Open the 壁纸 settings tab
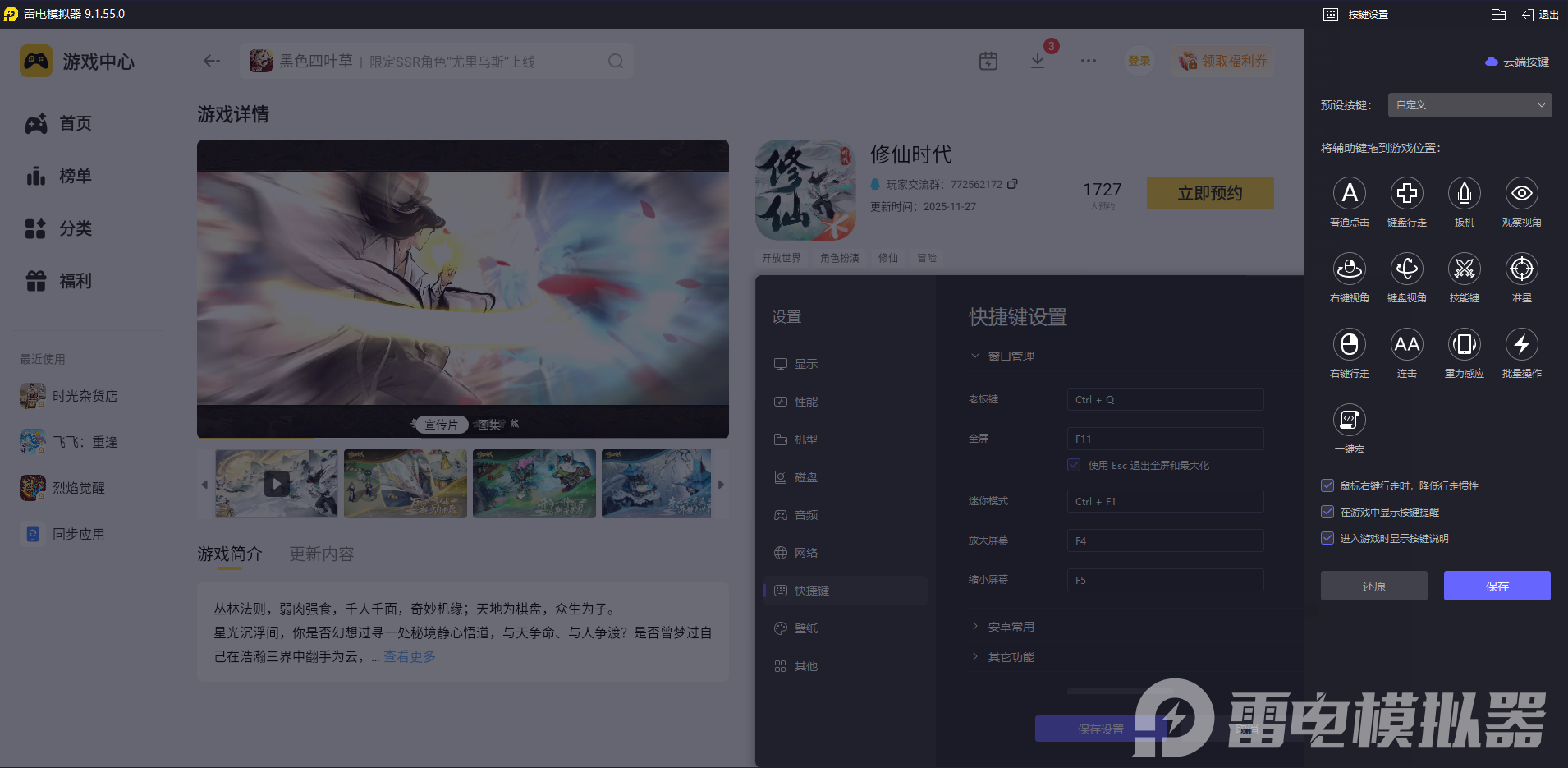The image size is (1568, 768). pos(805,628)
